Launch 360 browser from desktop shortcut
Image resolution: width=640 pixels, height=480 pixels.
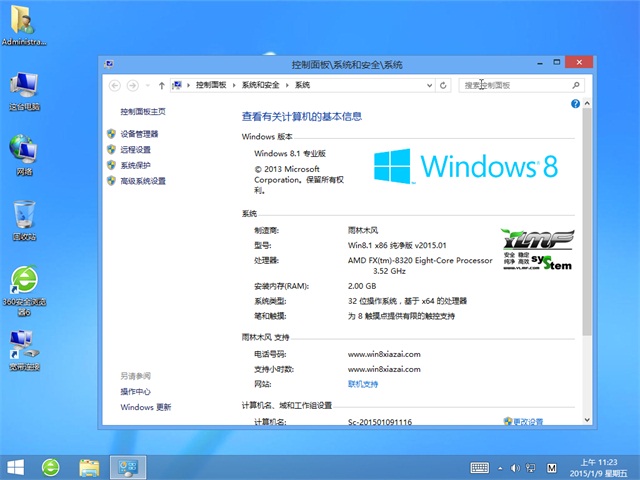[24, 285]
